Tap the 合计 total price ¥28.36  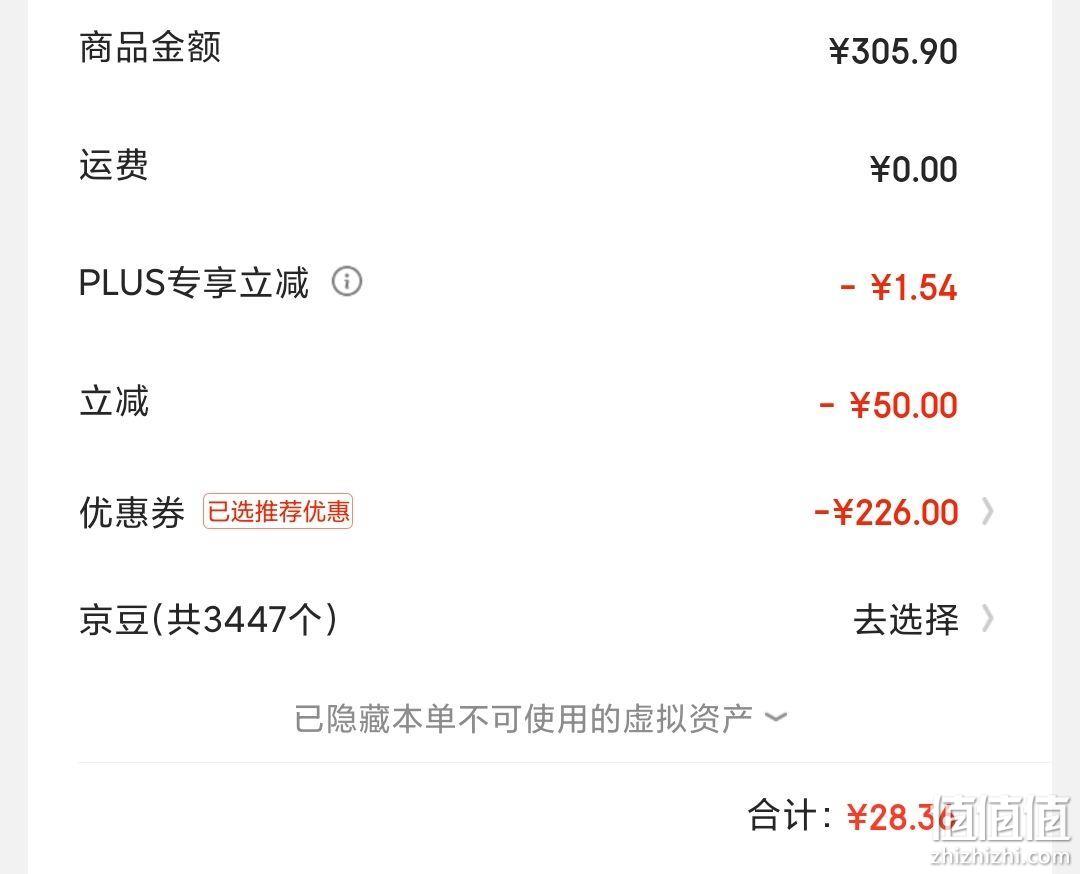[902, 817]
